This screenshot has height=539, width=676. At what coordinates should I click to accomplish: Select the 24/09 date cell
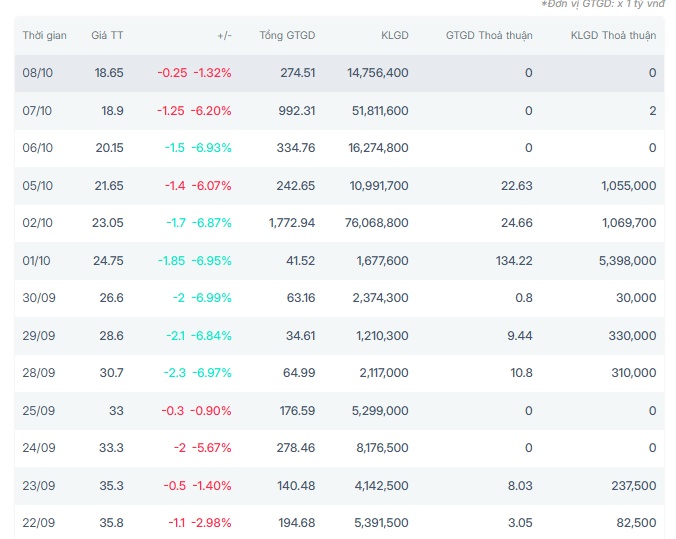tap(39, 448)
